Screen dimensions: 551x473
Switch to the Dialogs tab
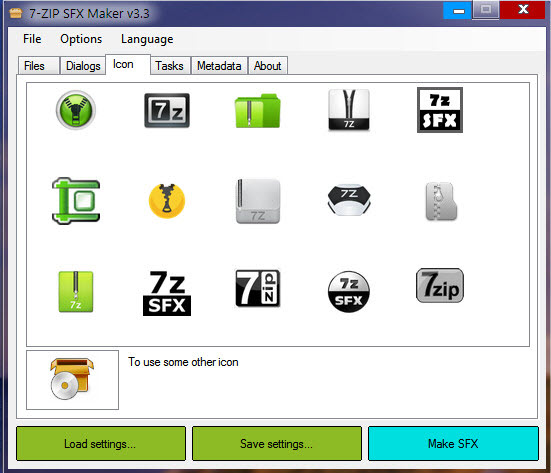point(83,65)
